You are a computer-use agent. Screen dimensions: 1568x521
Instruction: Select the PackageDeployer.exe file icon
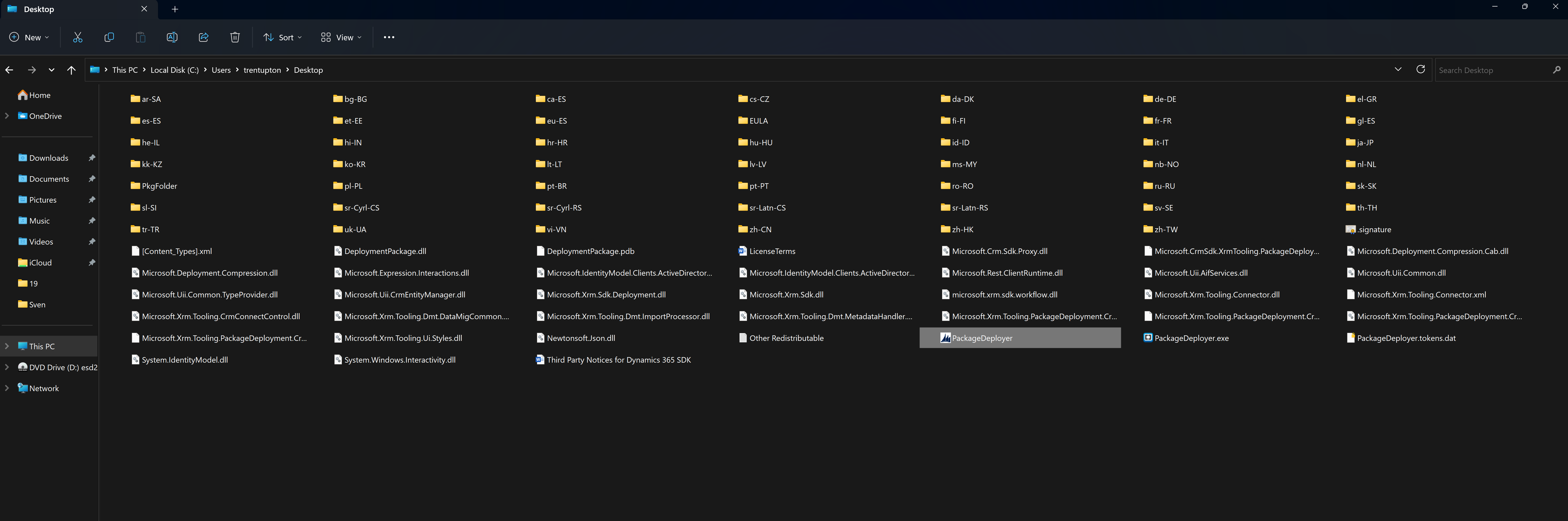1148,338
